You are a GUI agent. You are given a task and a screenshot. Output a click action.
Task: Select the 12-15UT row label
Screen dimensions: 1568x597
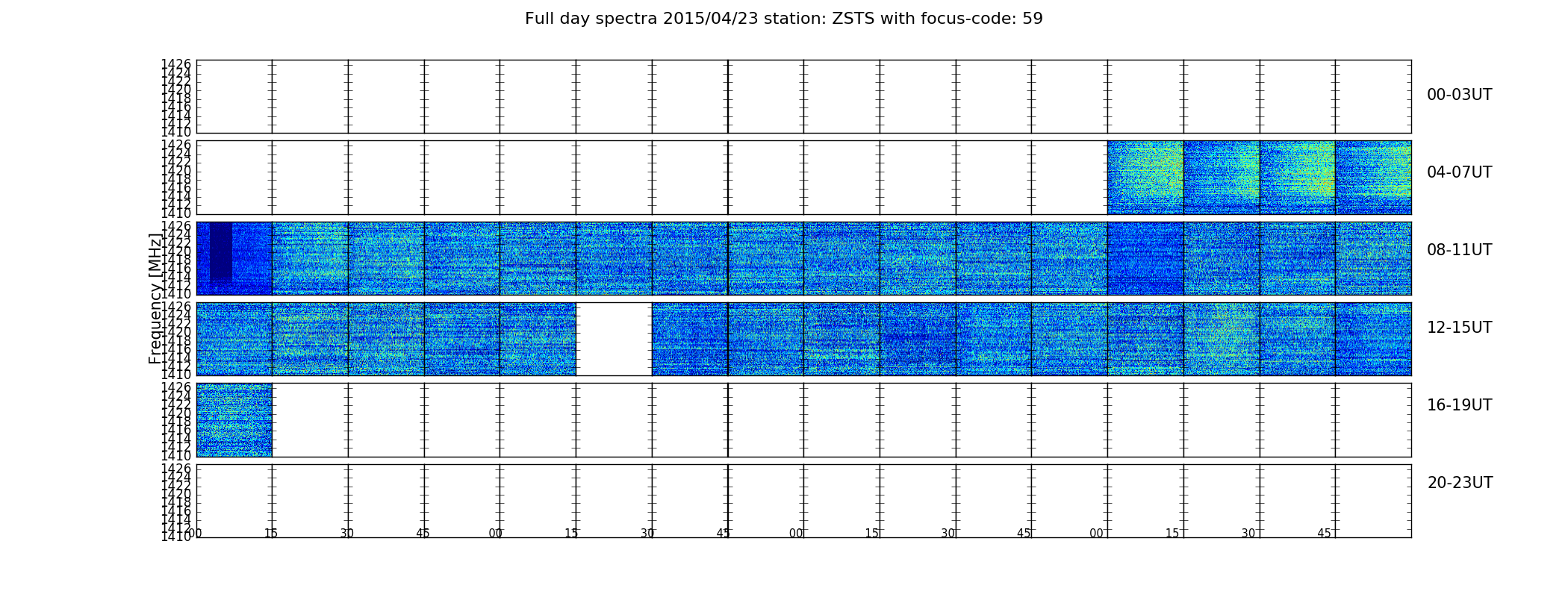click(1459, 328)
